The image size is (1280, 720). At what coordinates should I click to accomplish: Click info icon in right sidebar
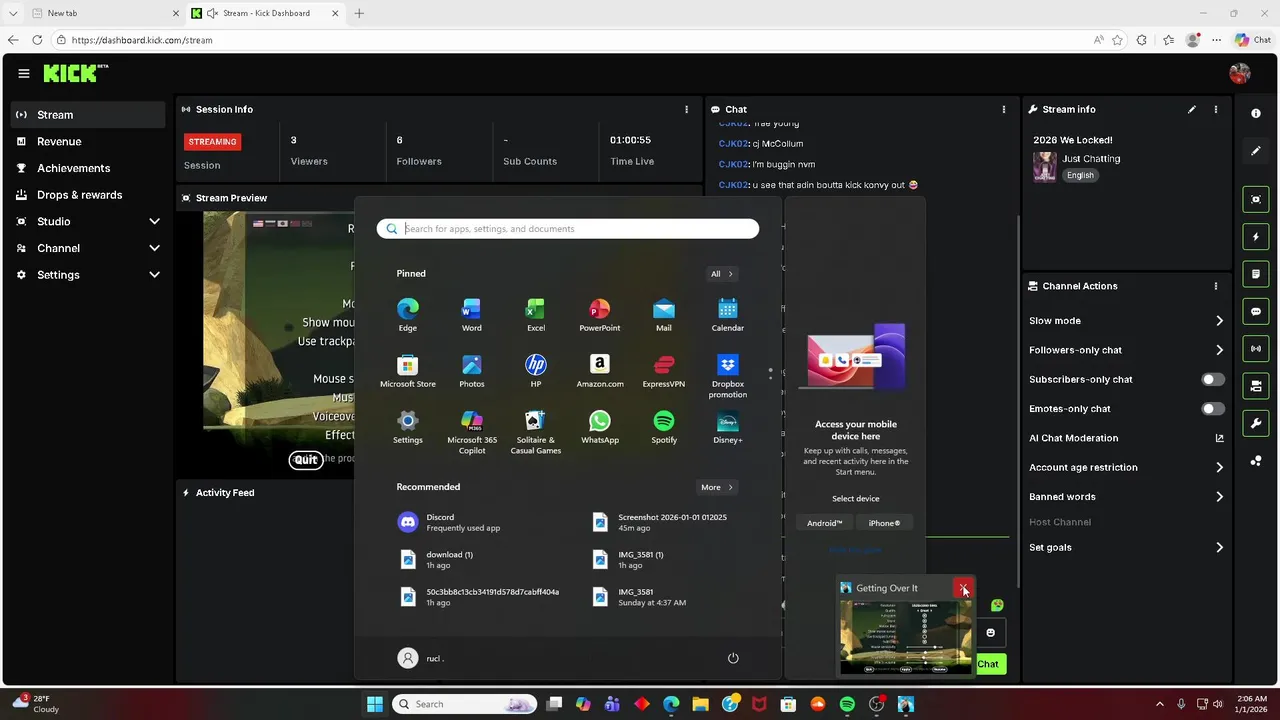tap(1256, 114)
